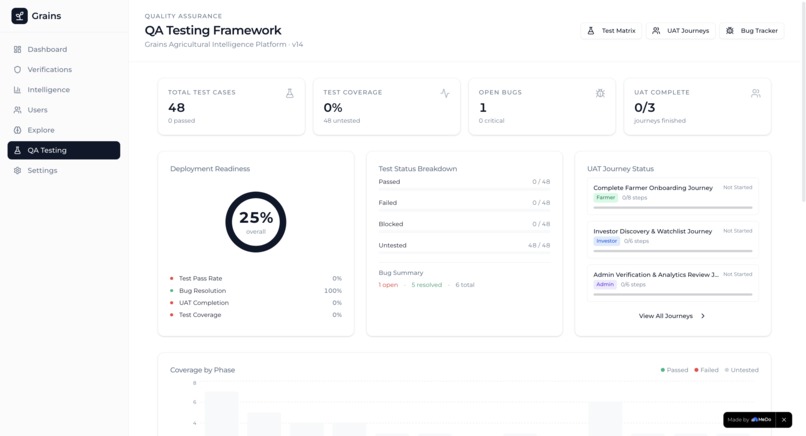This screenshot has width=806, height=436.
Task: Click the '5 resolved' bug summary text
Action: tap(426, 285)
